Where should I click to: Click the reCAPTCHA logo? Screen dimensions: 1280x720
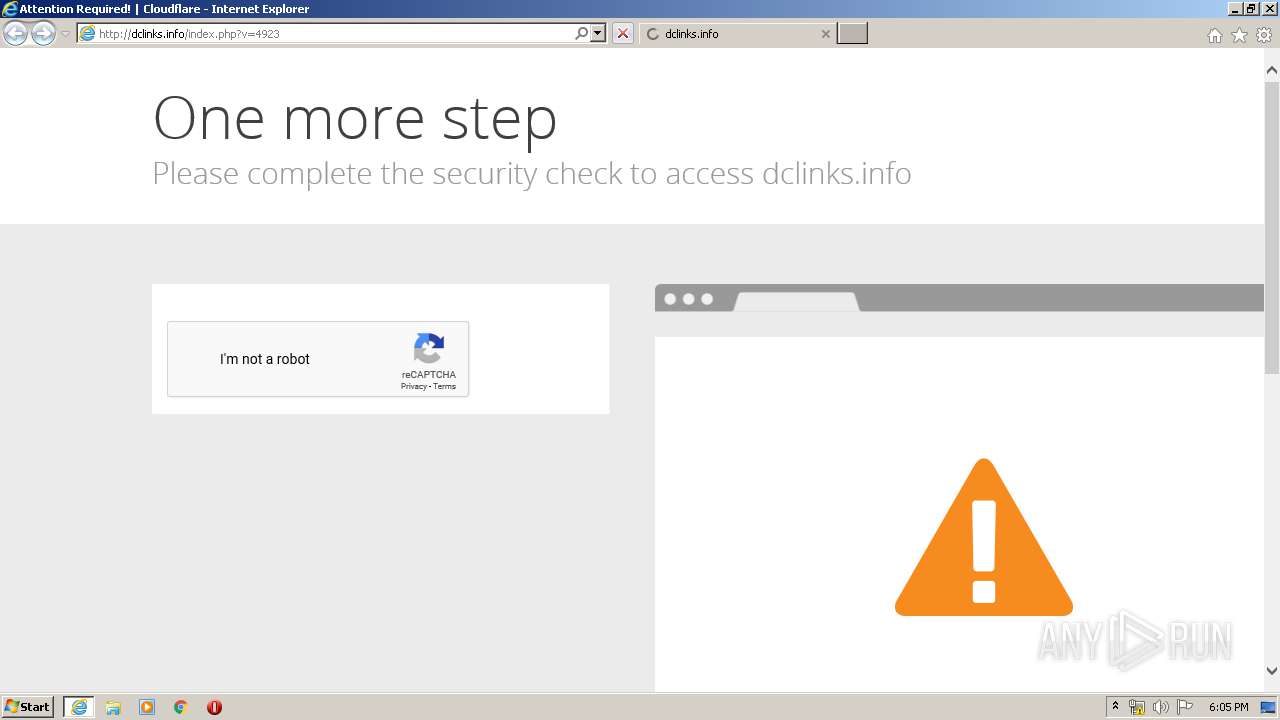428,349
